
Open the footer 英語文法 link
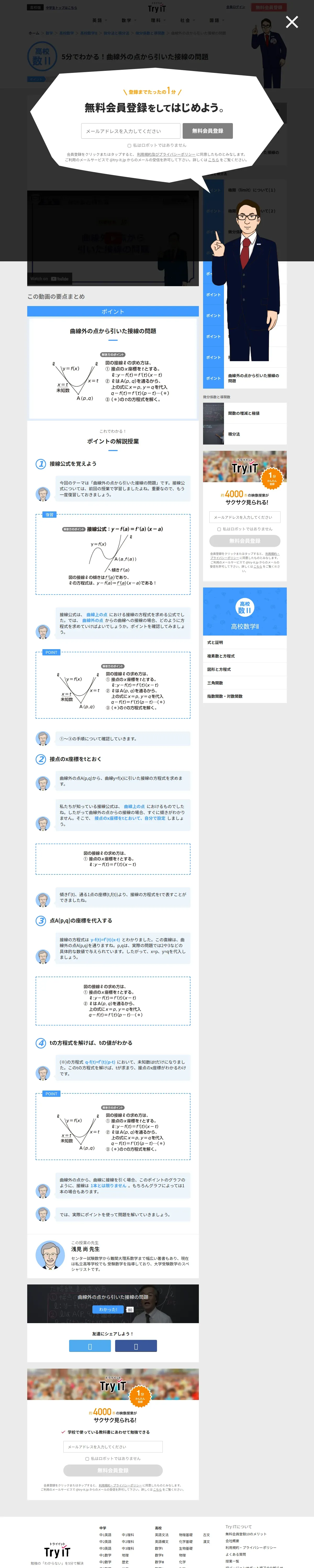pos(161,1535)
